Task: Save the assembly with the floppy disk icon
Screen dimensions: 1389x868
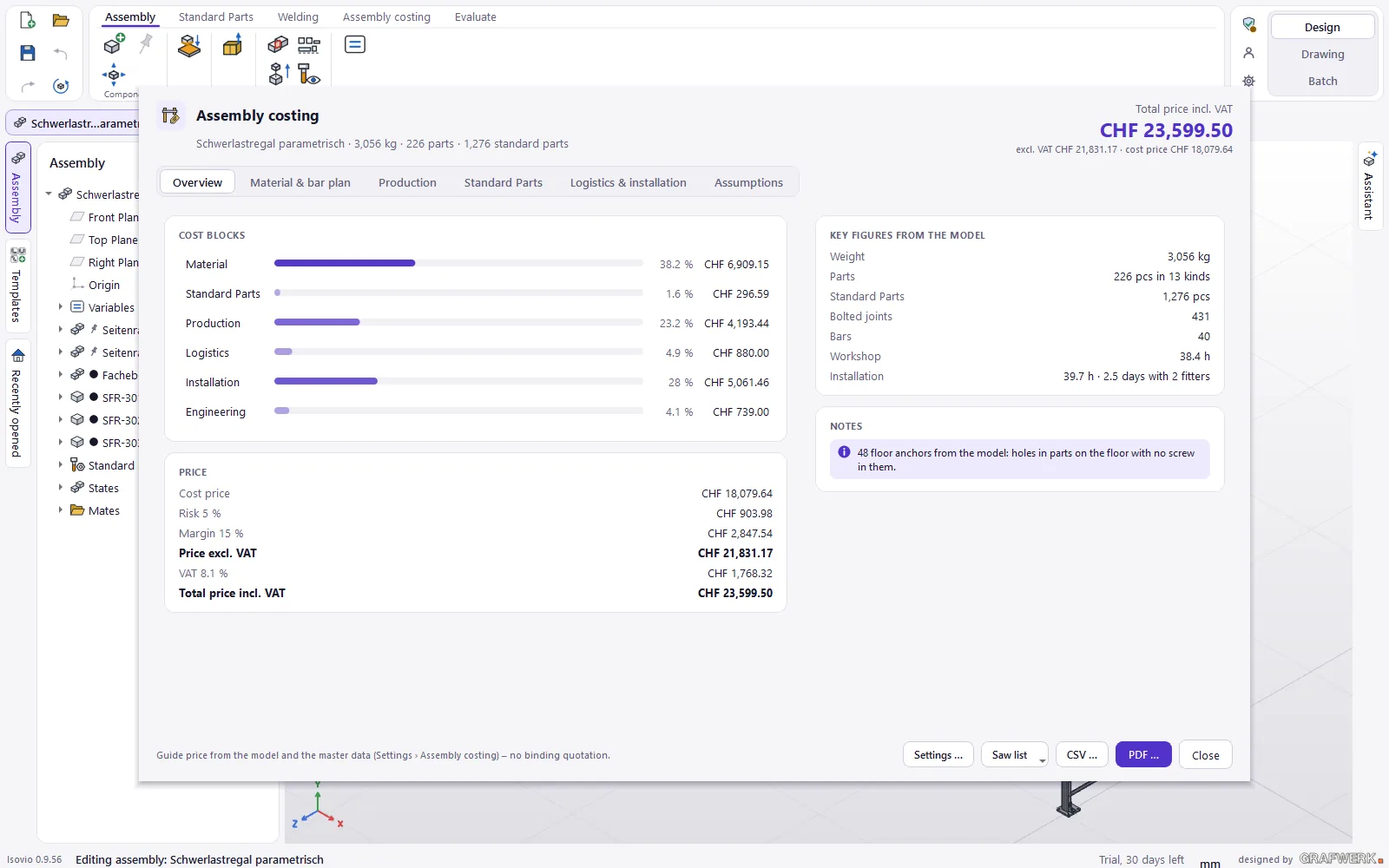Action: pos(28,53)
